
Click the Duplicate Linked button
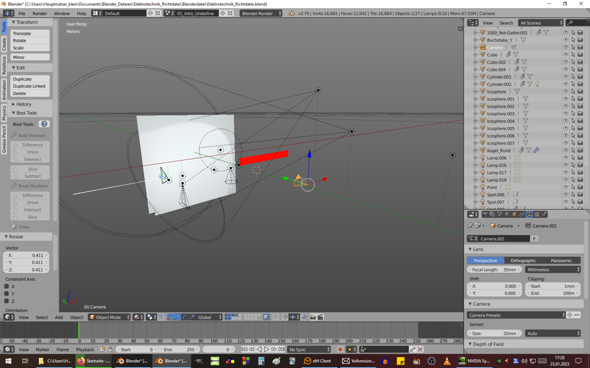30,86
